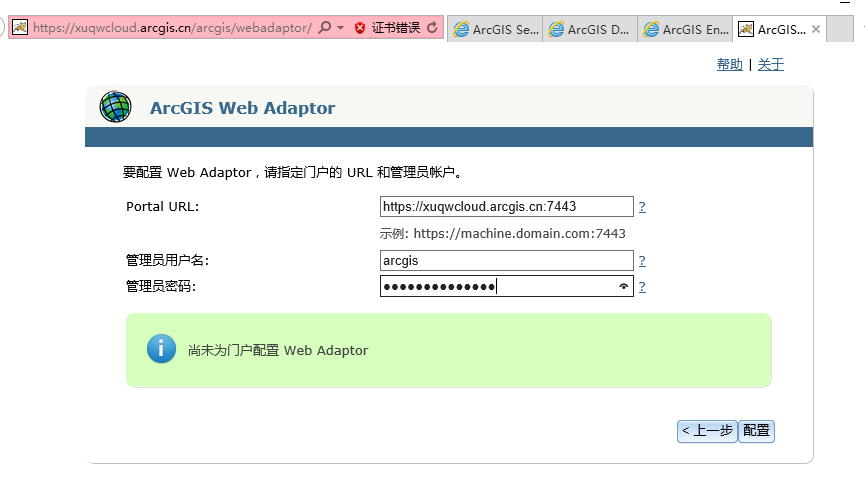This screenshot has width=865, height=487.
Task: Select the active ArcGIS... tab
Action: (x=779, y=29)
